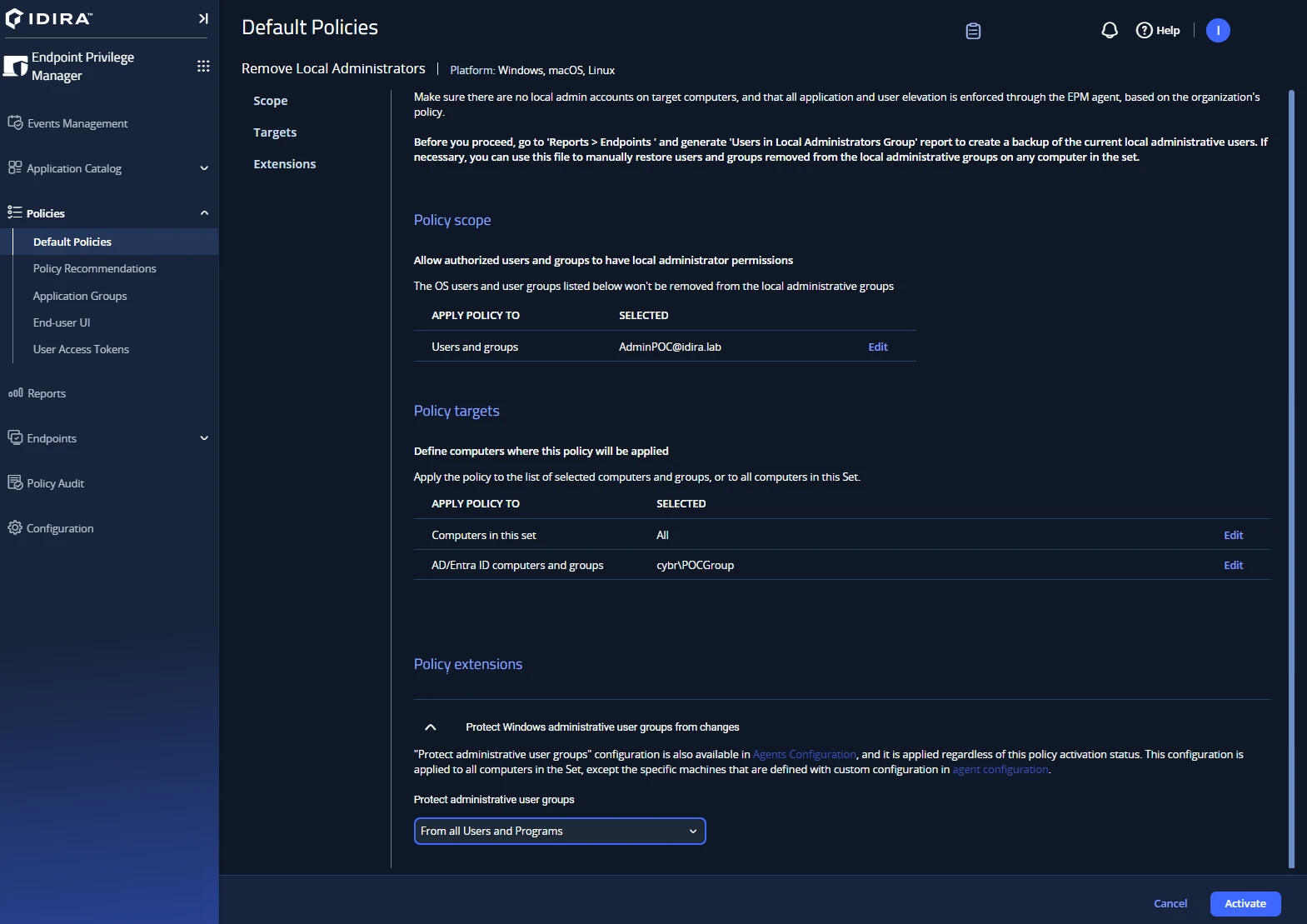Screen dimensions: 1307x924
Task: Activate the policy
Action: tap(1245, 904)
